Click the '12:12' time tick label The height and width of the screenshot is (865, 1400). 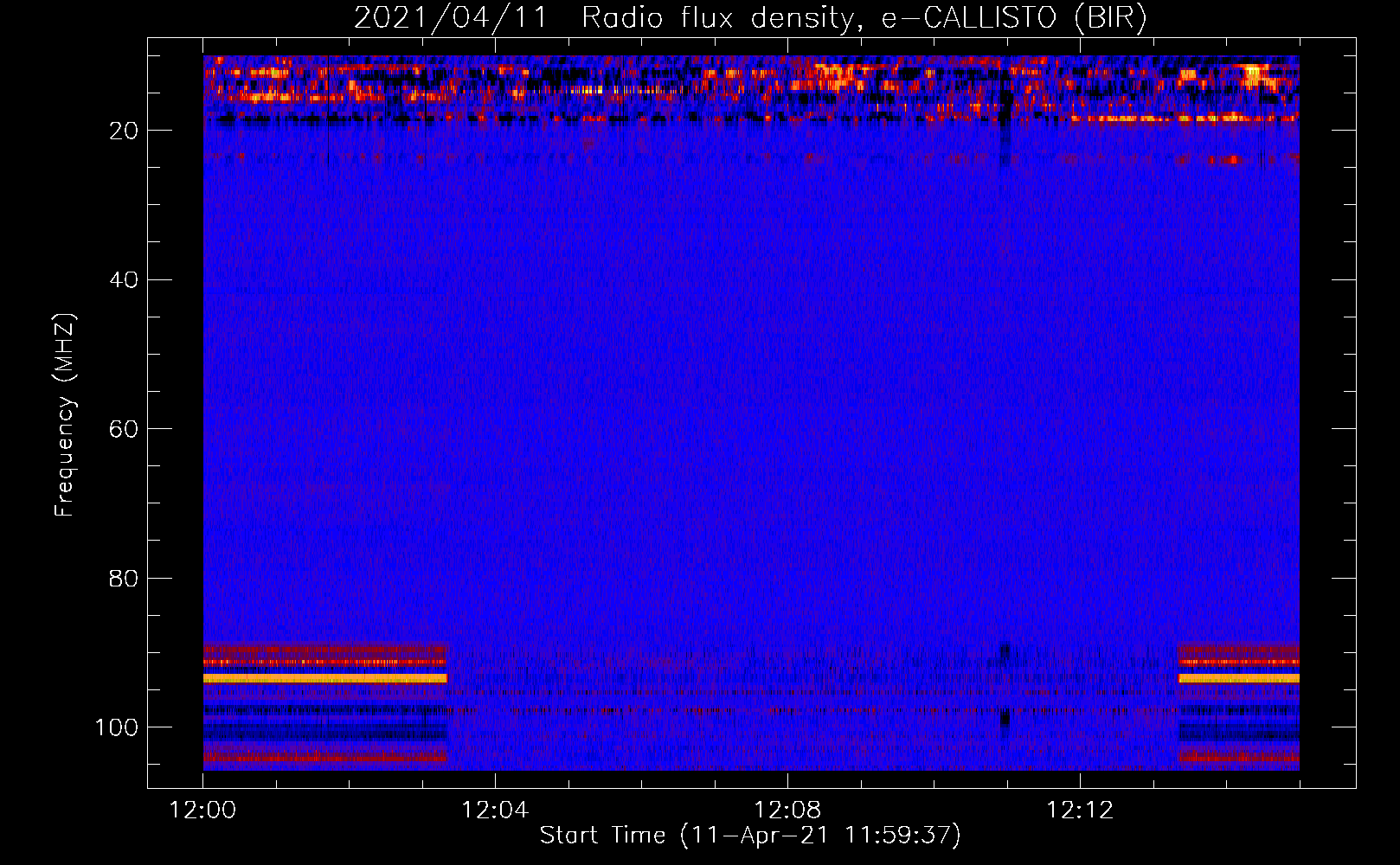[x=1080, y=811]
